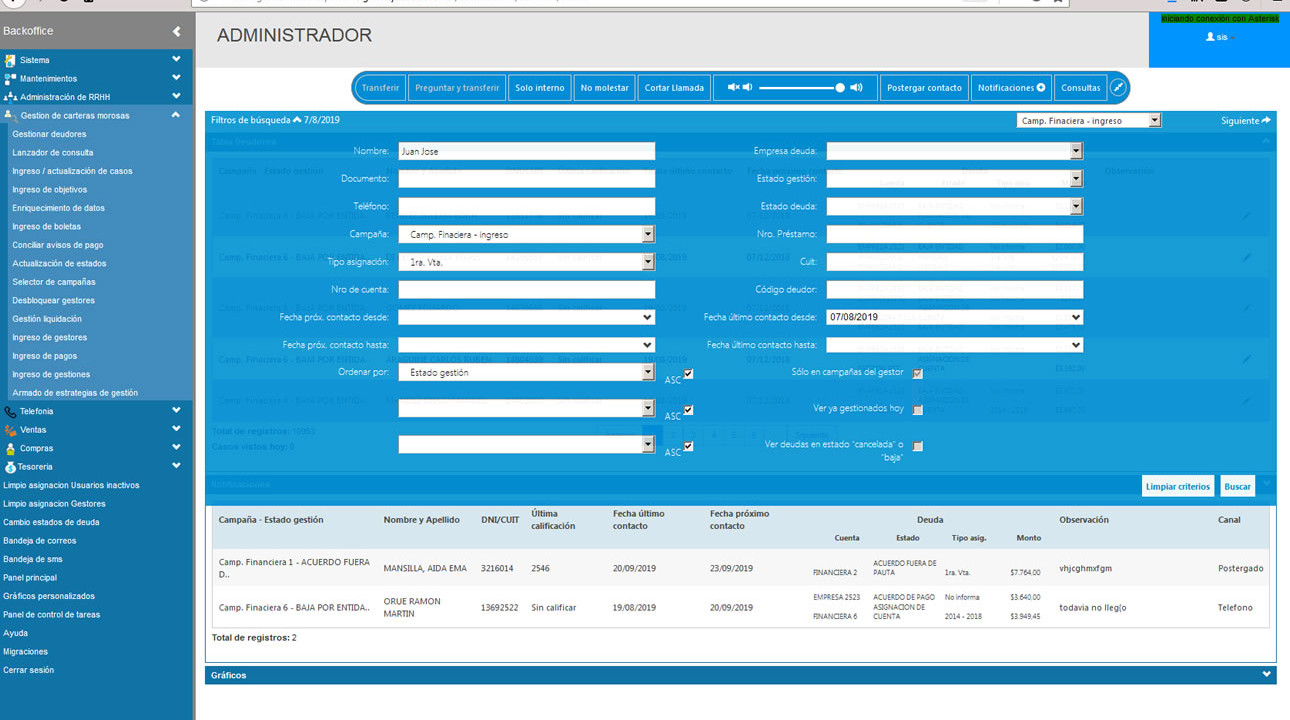Click the Mantenimientos menu icon

[10, 78]
